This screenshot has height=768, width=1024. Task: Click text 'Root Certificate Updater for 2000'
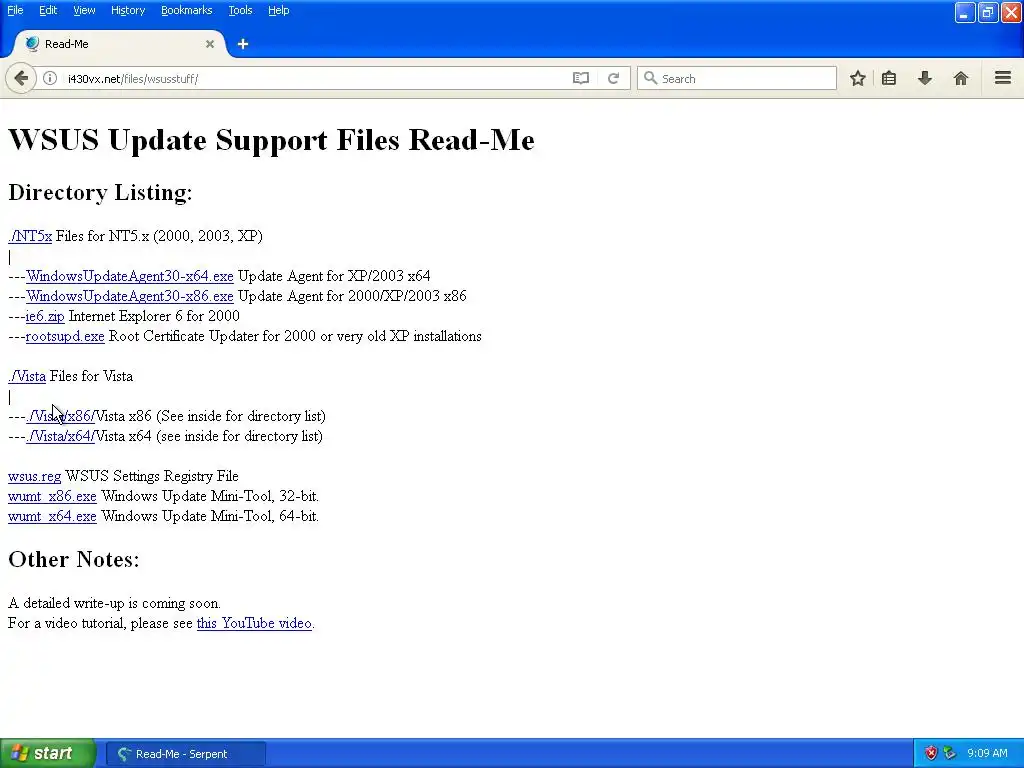click(212, 336)
